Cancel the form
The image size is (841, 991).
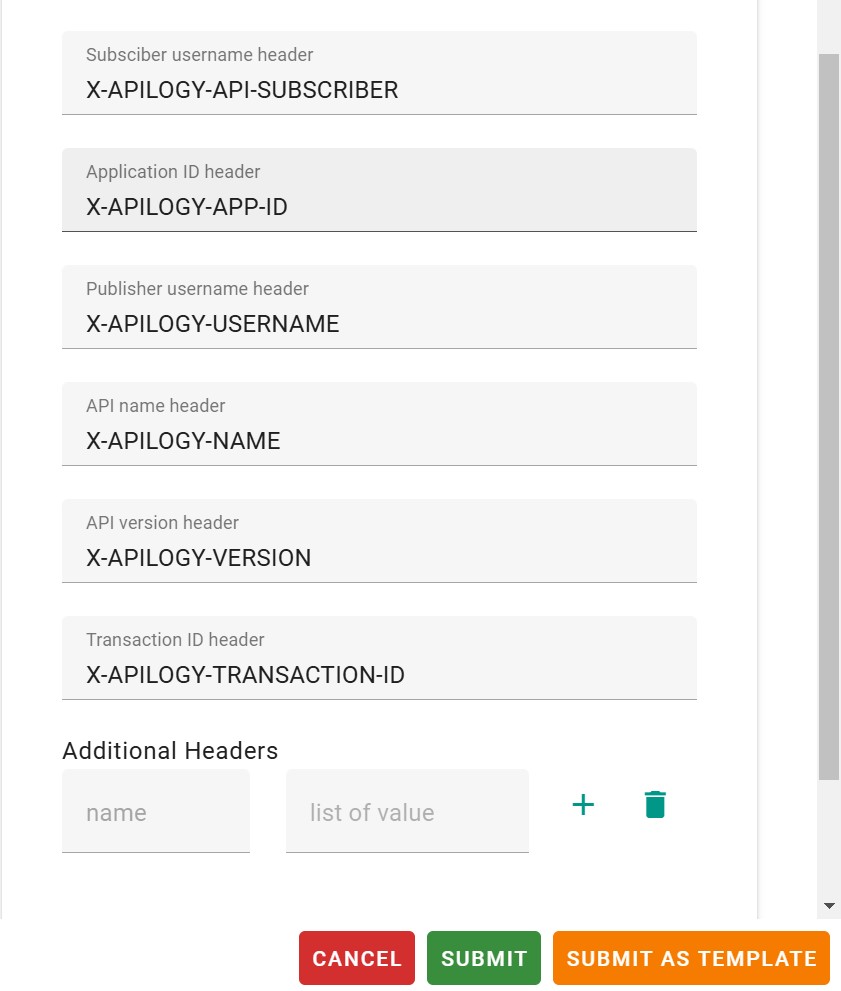tap(357, 958)
